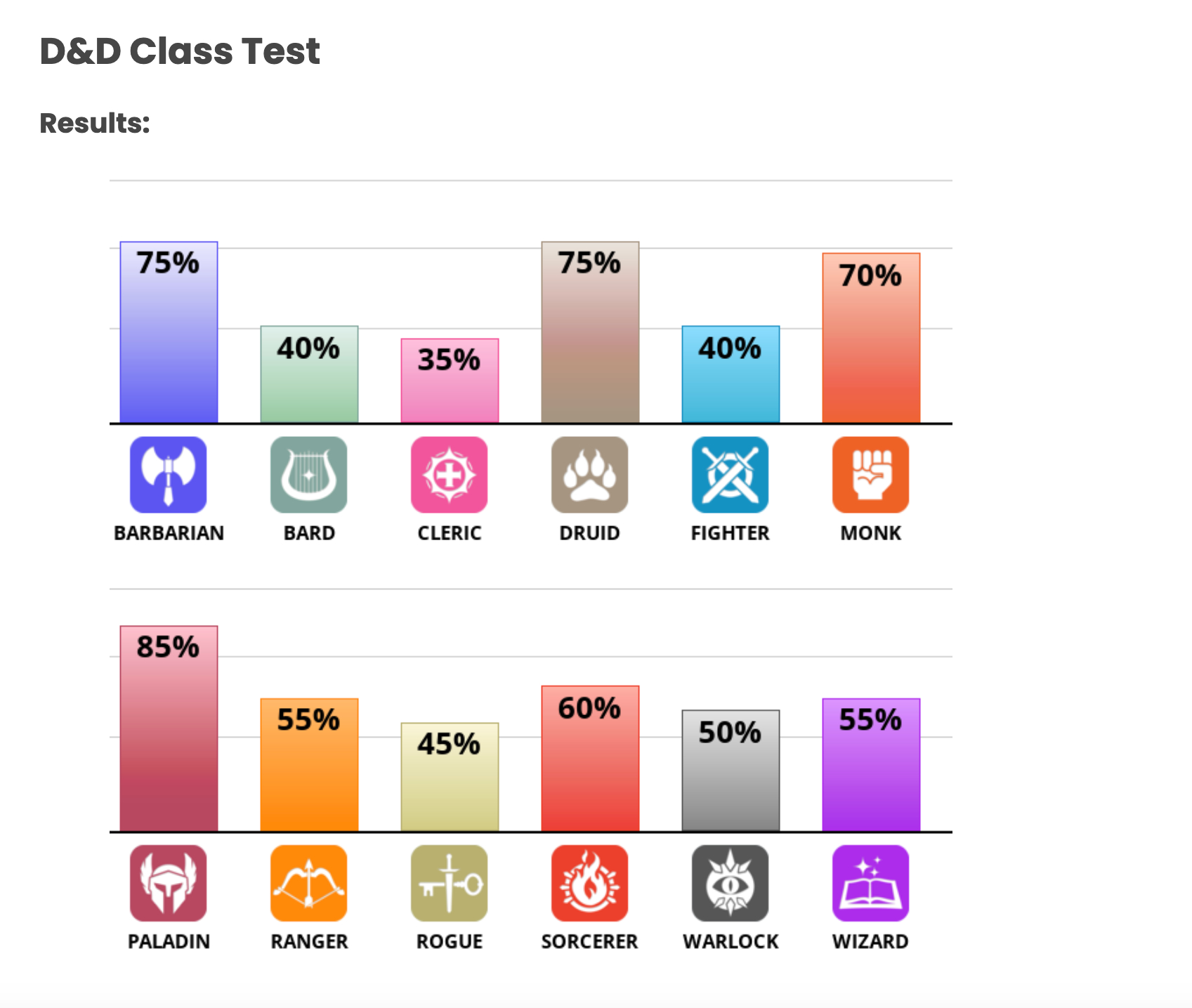Choose the Sorcerer flame icon

[x=590, y=883]
